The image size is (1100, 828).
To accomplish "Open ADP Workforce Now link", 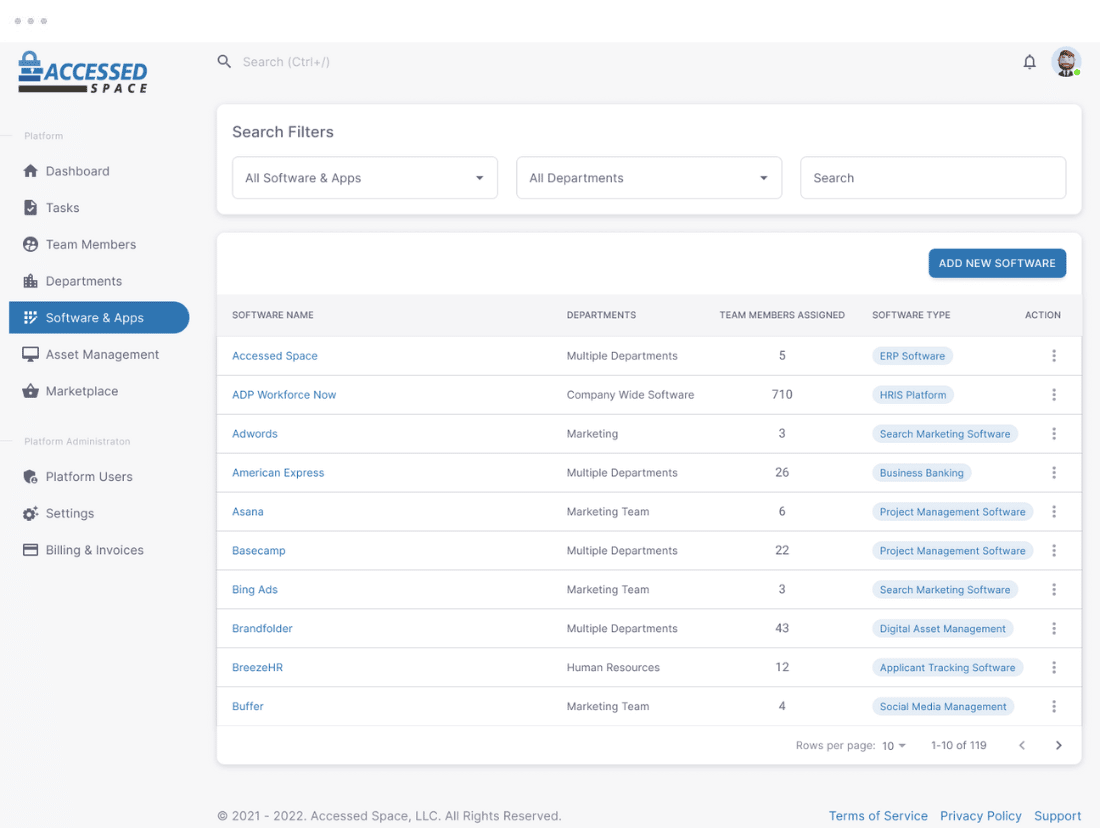I will pos(284,395).
